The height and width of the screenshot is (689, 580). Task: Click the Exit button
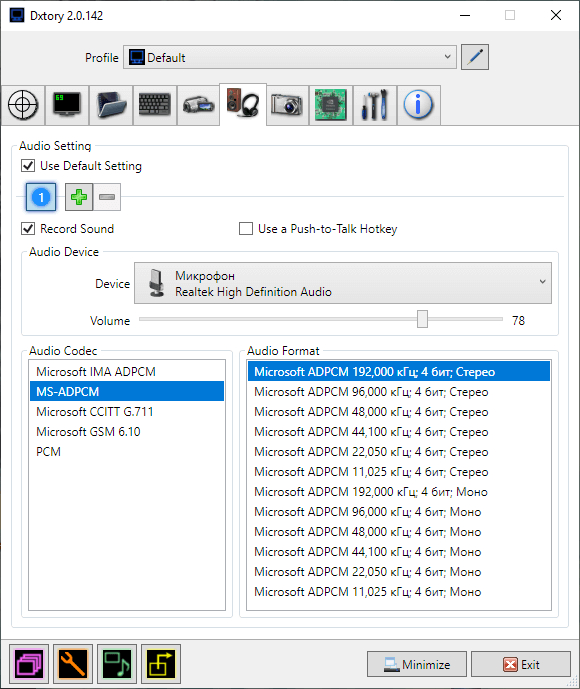click(x=521, y=664)
